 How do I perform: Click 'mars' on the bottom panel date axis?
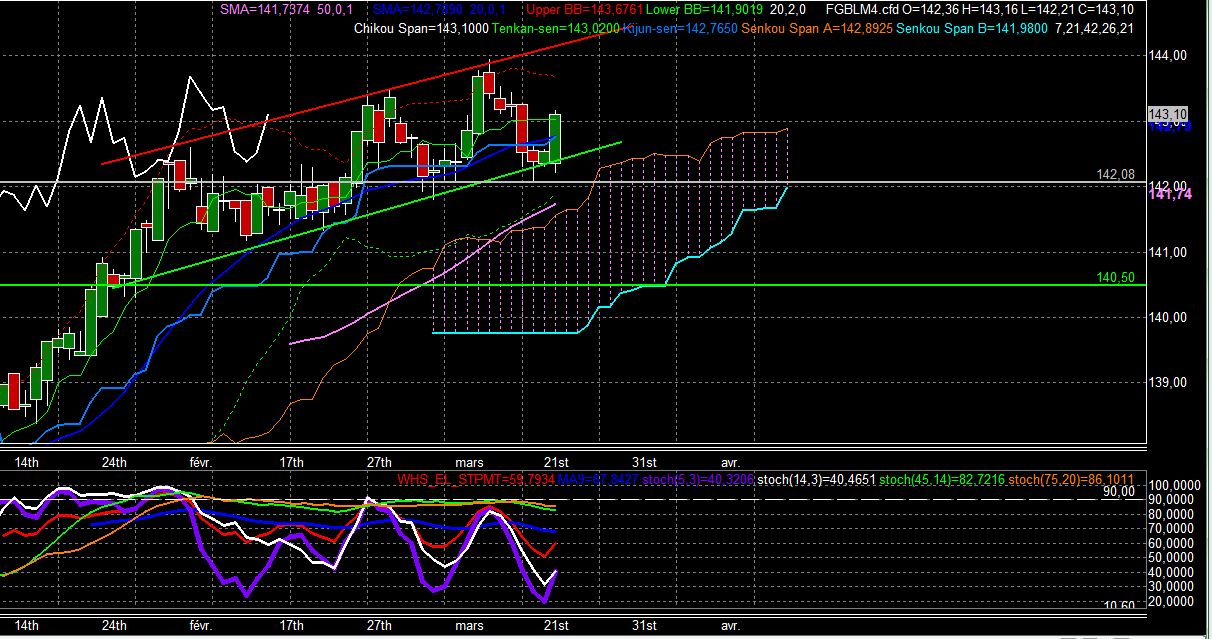tap(470, 625)
